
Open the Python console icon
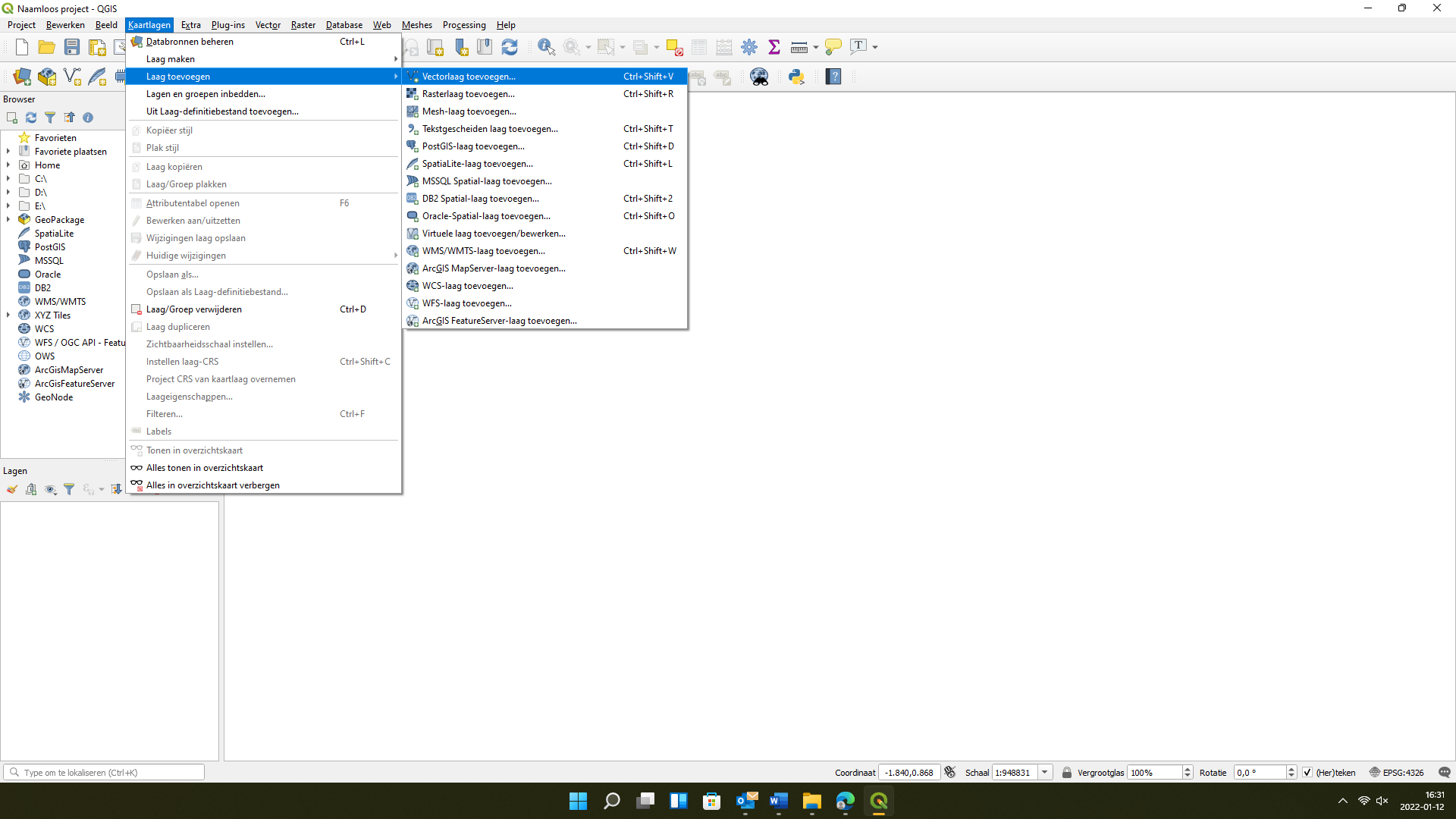pos(796,77)
